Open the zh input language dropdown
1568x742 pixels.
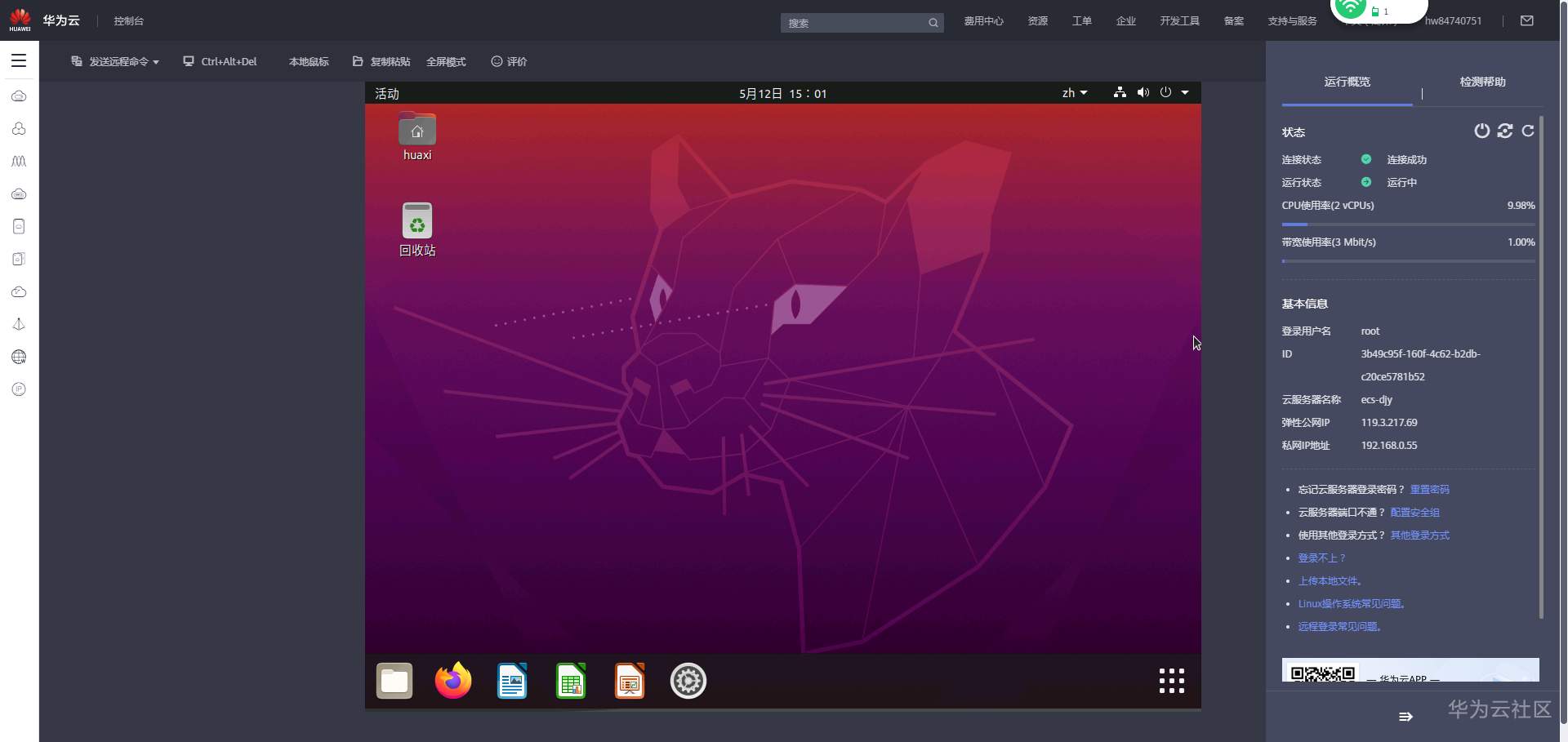1075,93
